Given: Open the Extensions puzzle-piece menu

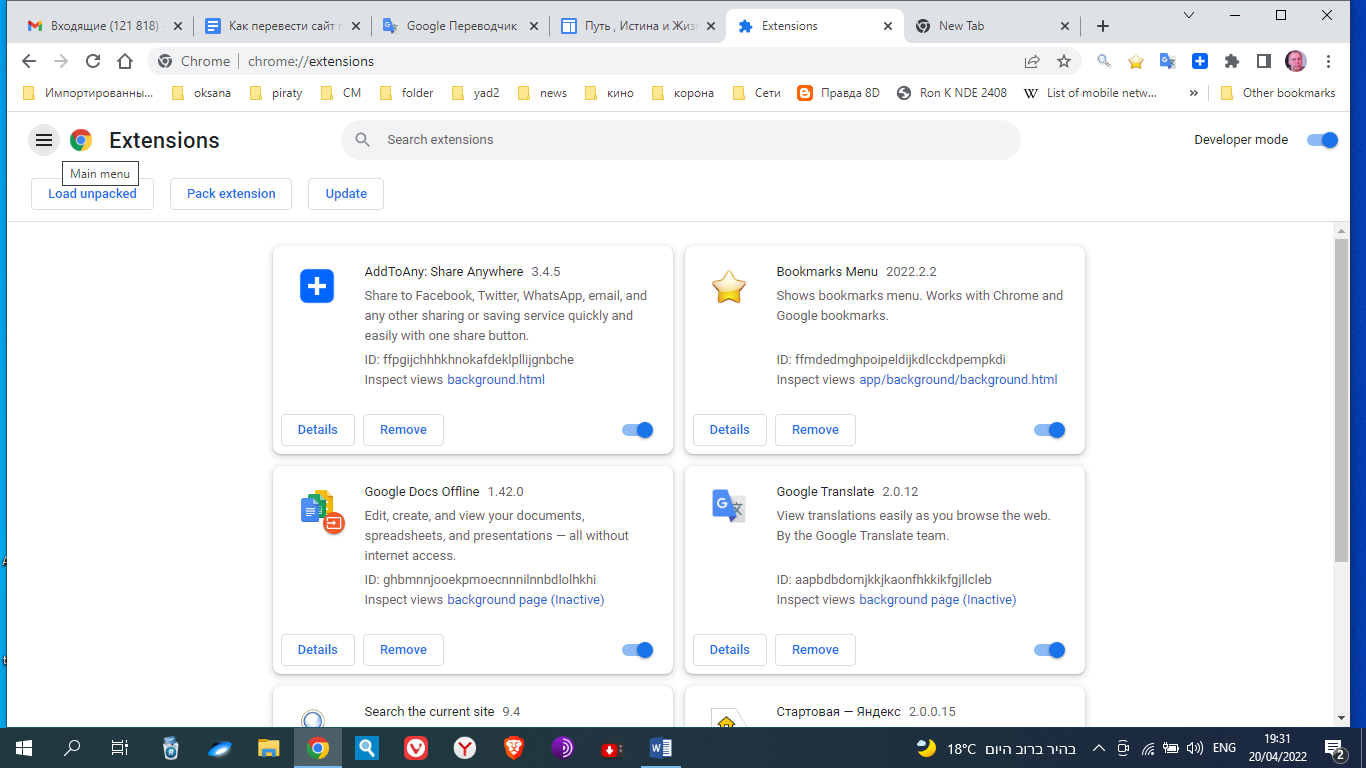Looking at the screenshot, I should (x=1232, y=61).
